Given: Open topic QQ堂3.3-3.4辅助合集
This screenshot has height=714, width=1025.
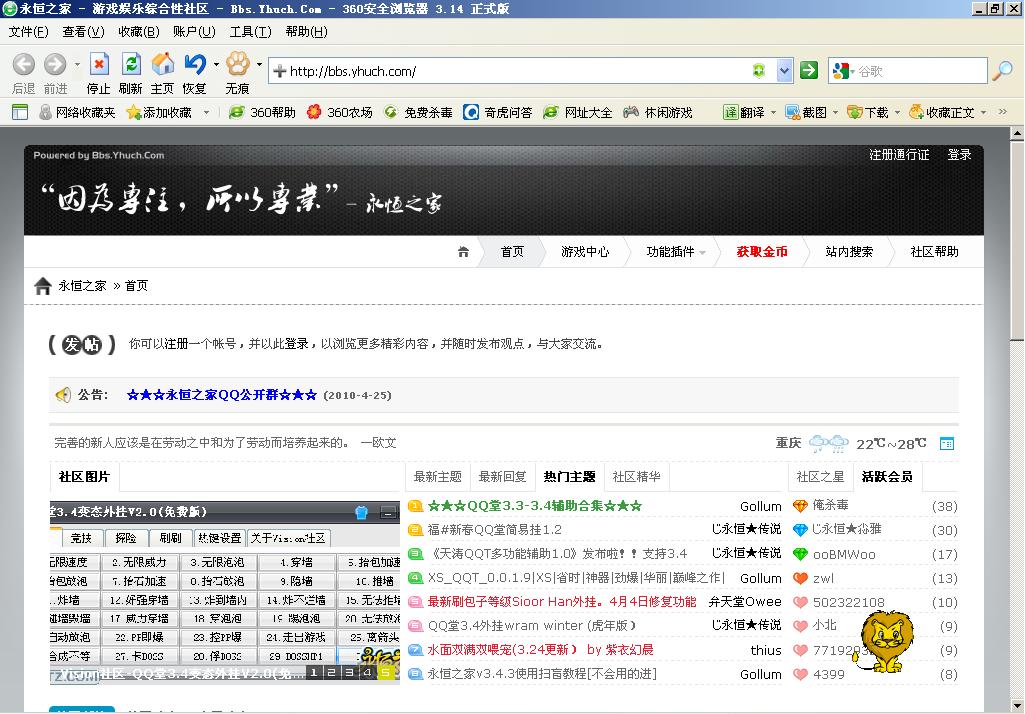Looking at the screenshot, I should point(535,505).
